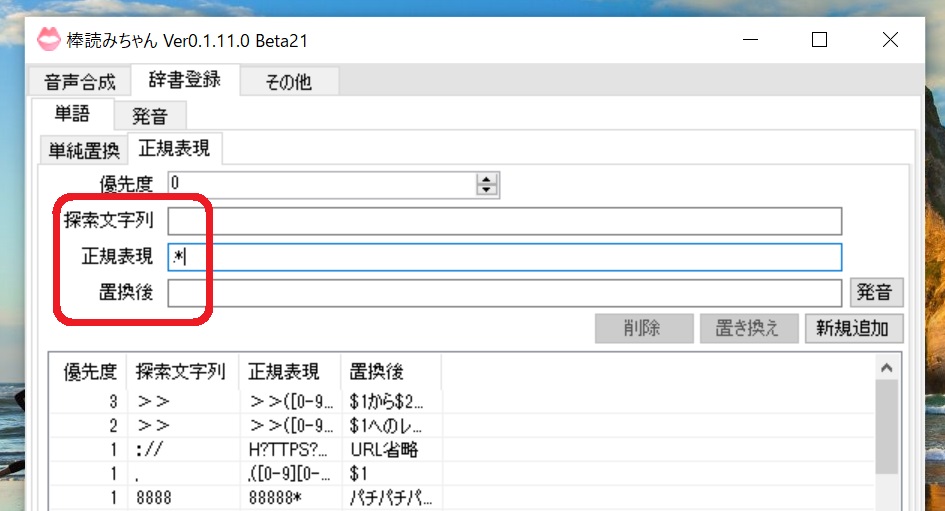This screenshot has height=511, width=945.
Task: Click the 削除 button
Action: point(644,328)
